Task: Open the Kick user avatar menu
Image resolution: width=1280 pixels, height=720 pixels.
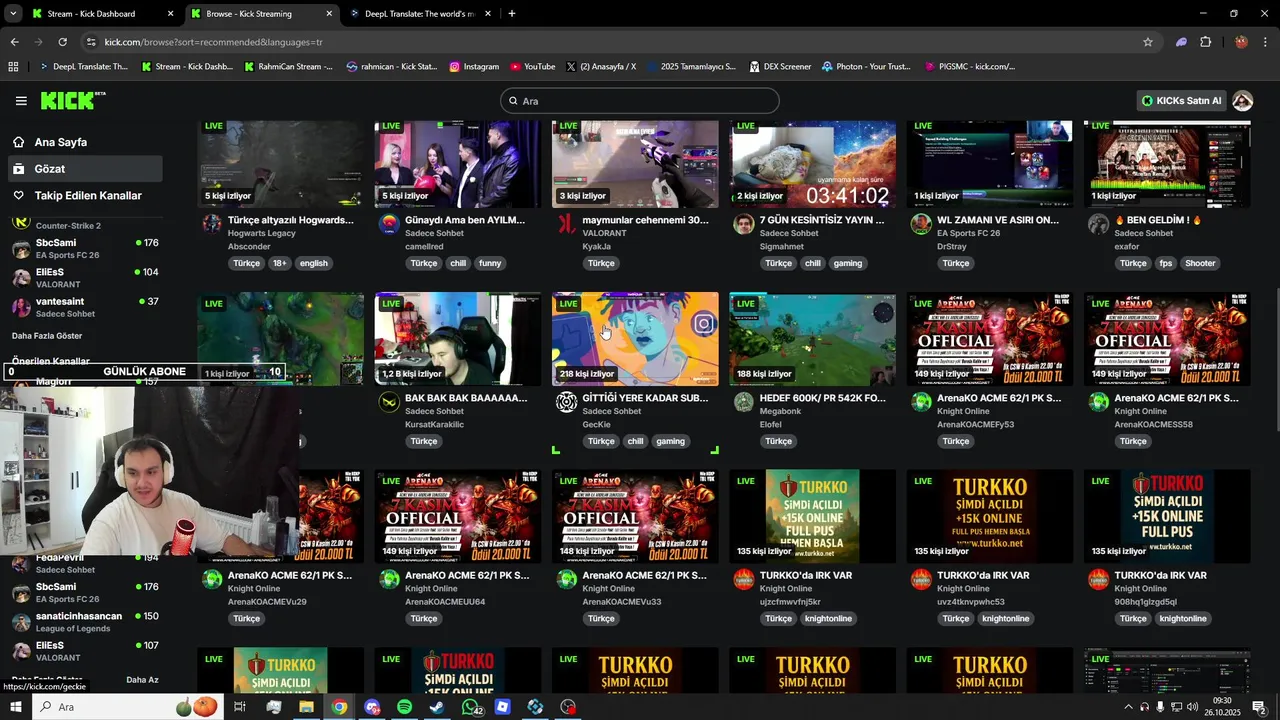Action: 1242,101
